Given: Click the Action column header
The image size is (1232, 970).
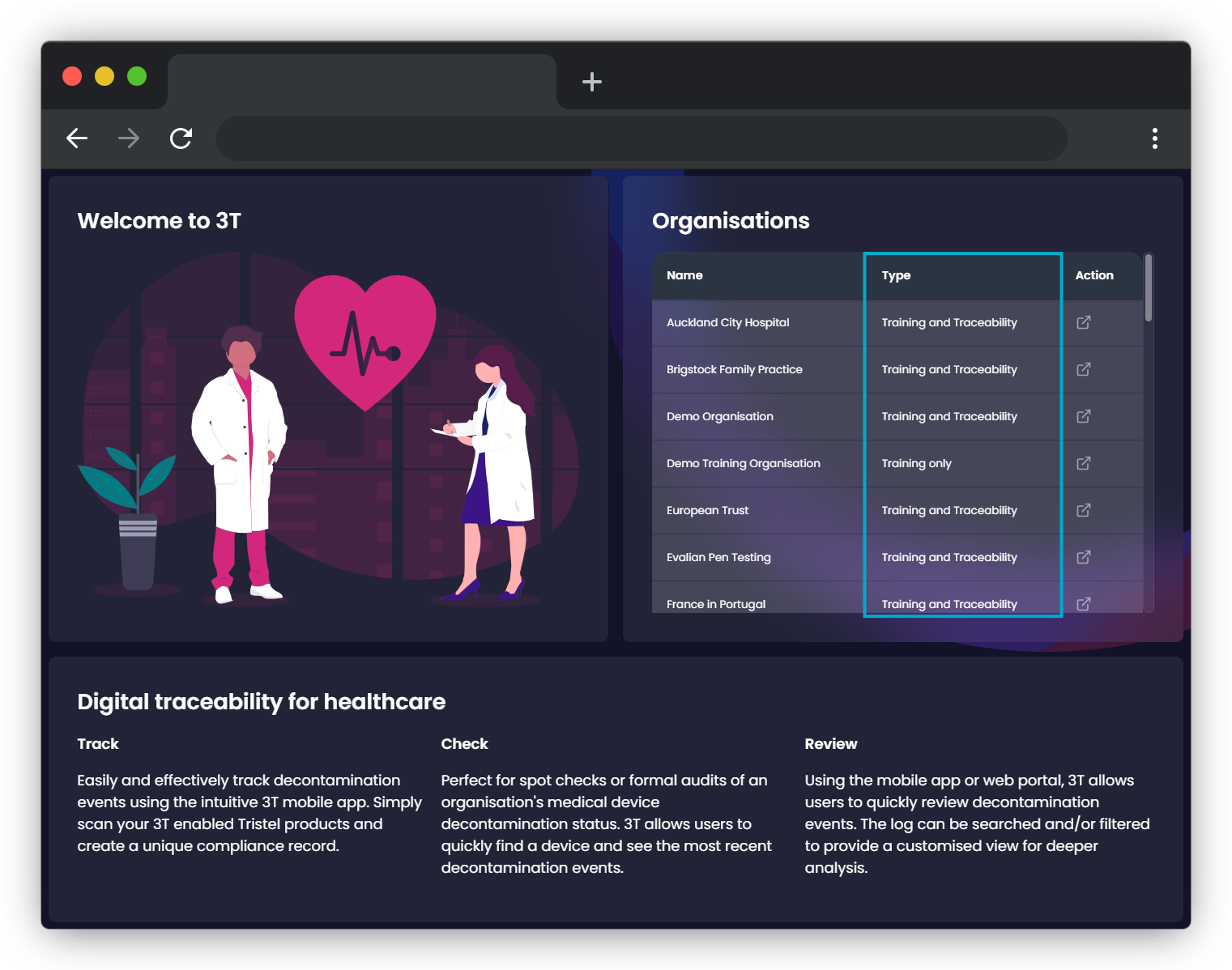Looking at the screenshot, I should (1102, 275).
